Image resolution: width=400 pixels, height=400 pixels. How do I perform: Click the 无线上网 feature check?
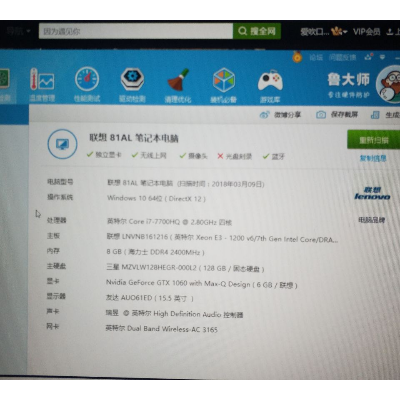tap(149, 155)
